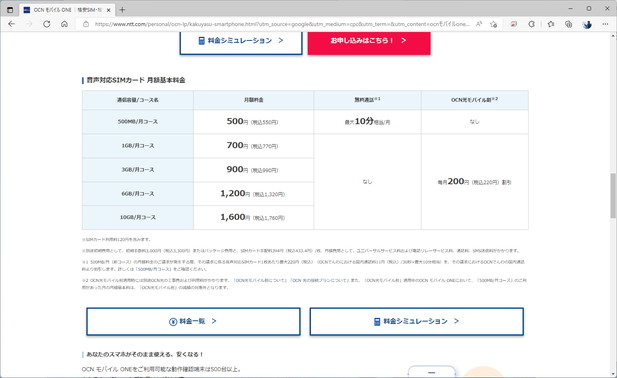
Task: Click the 毎月200円 割引 cell
Action: point(475,182)
